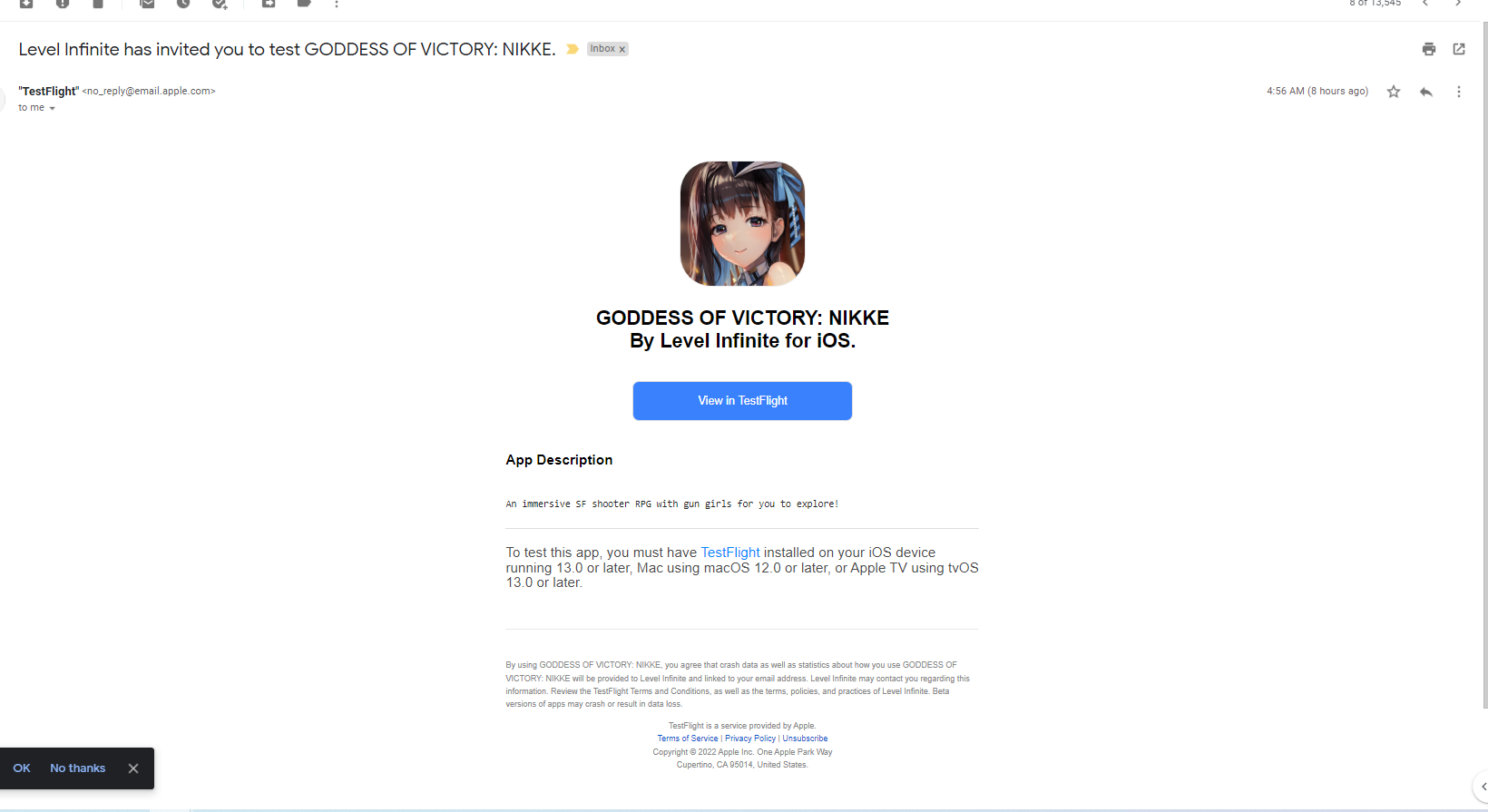Dismiss the bottom-left popup with X
Viewport: 1488px width, 812px height.
point(133,768)
